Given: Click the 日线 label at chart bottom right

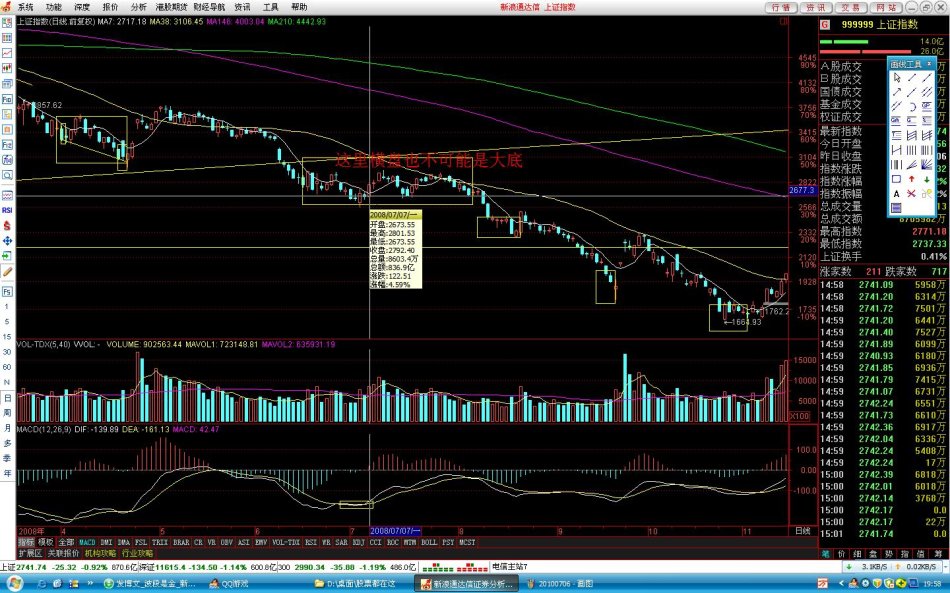Looking at the screenshot, I should [x=803, y=531].
